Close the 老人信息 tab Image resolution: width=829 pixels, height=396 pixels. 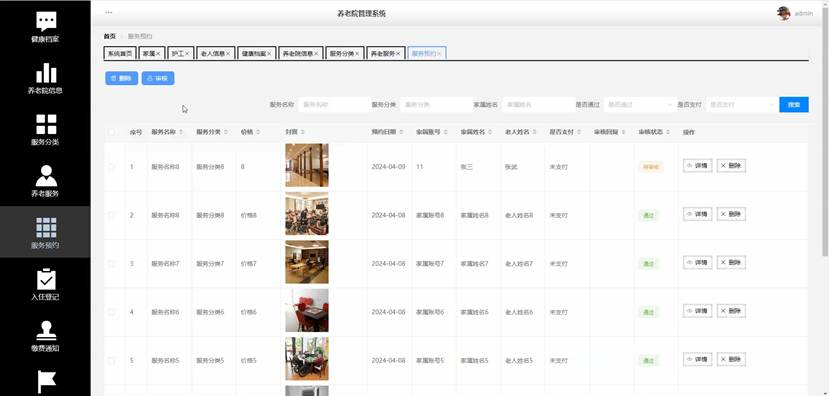pyautogui.click(x=228, y=54)
